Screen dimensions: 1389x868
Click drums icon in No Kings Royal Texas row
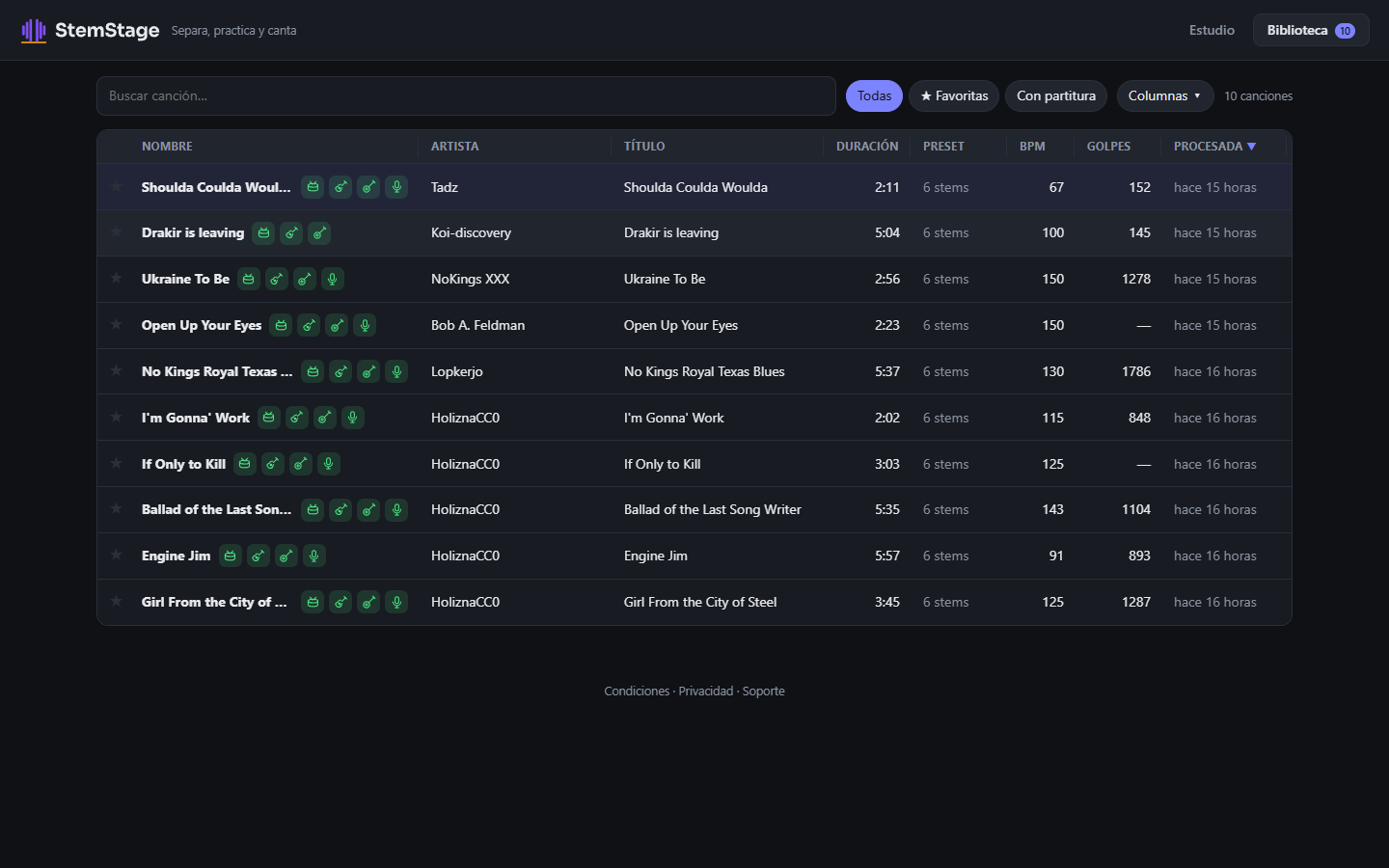point(313,371)
